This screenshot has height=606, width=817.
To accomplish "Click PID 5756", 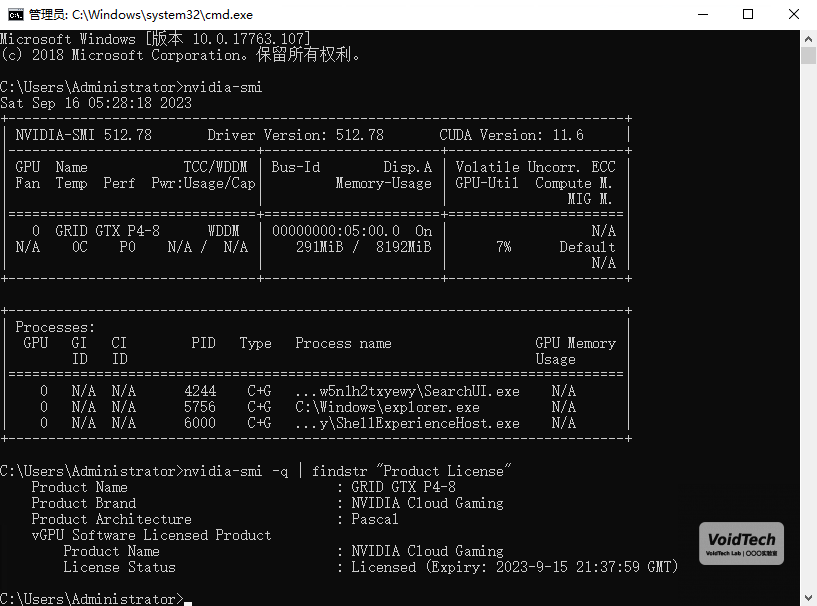I will [200, 407].
